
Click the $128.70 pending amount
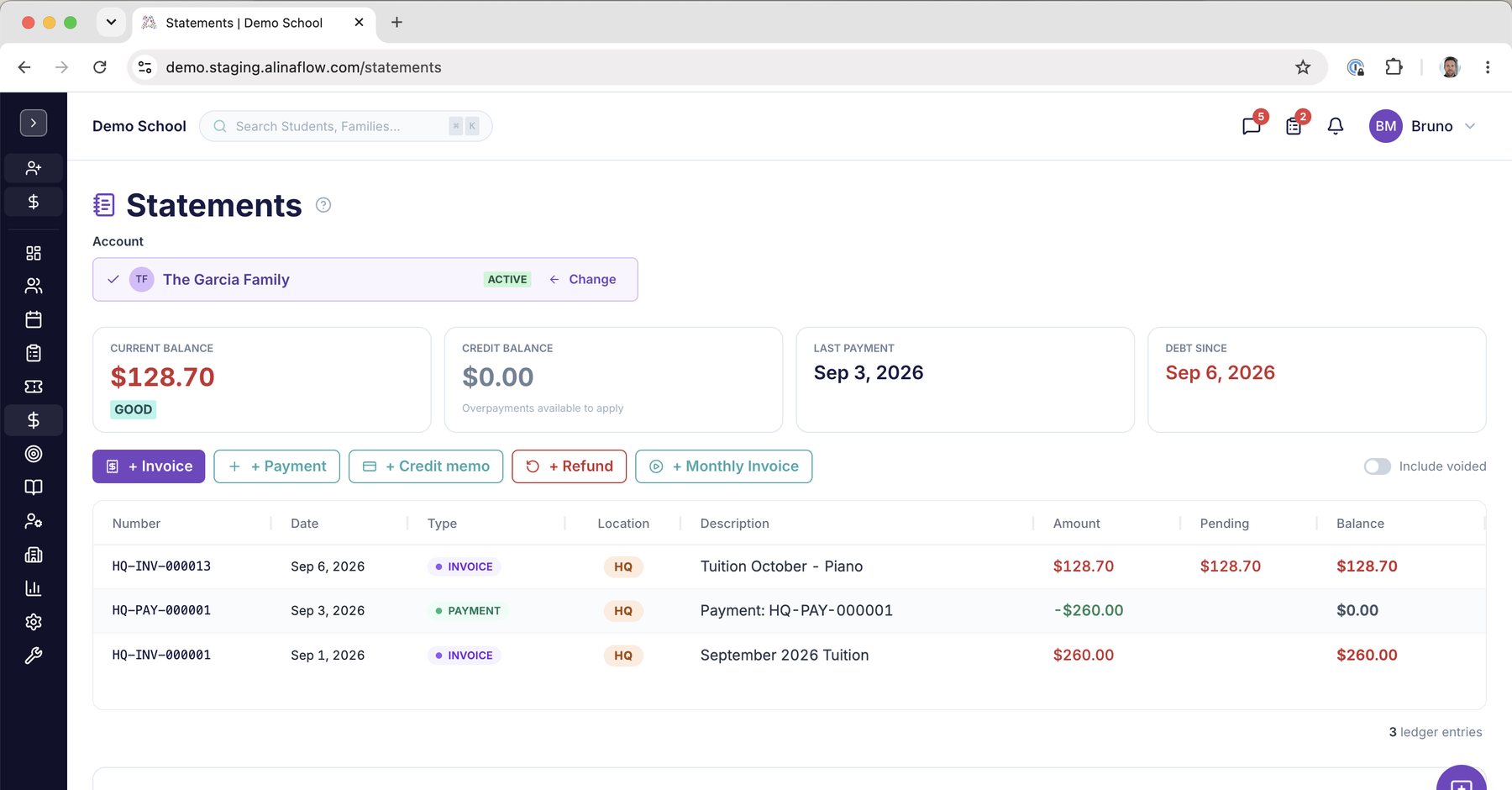[1230, 566]
